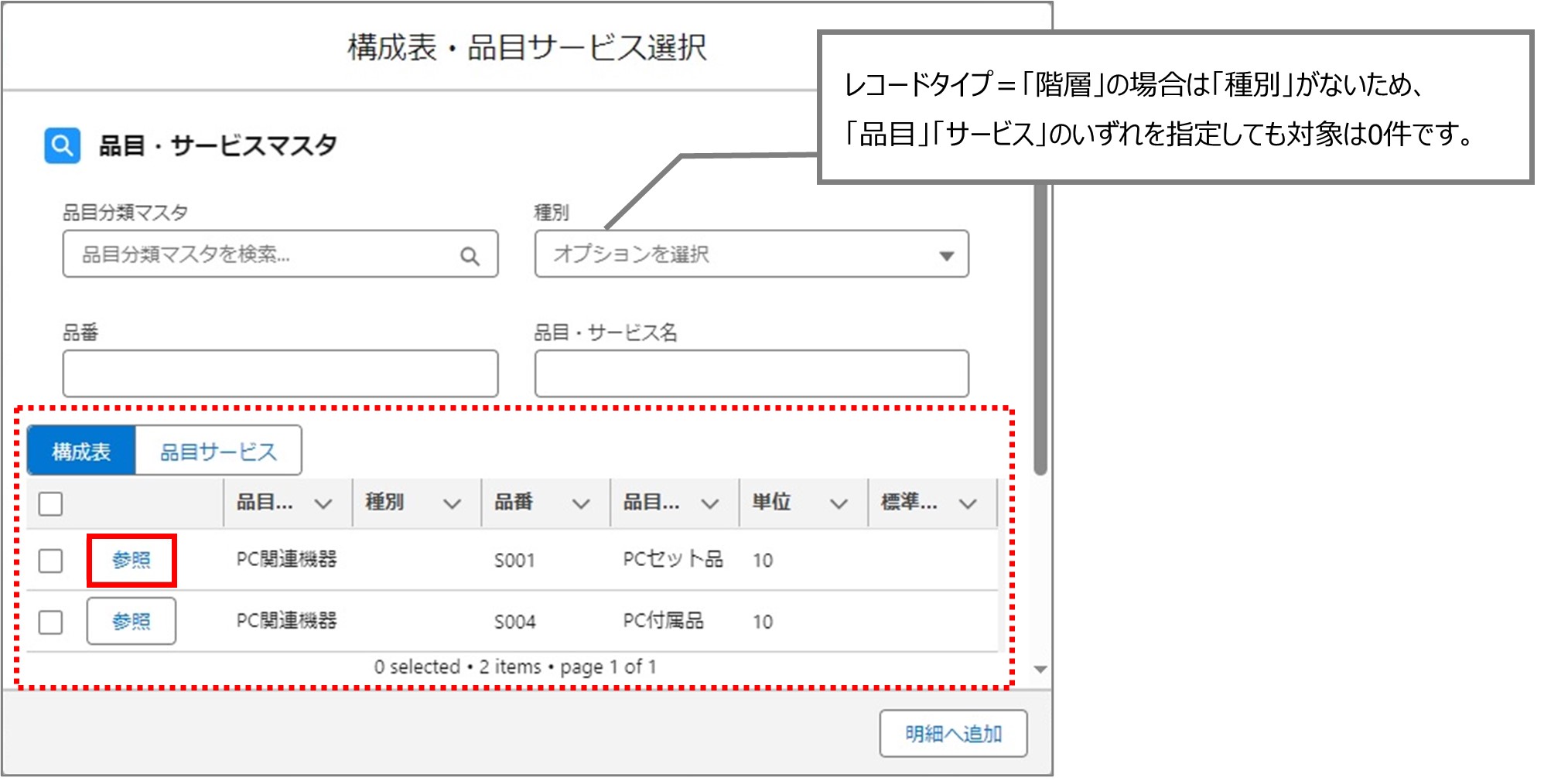Check the S001 PCセット品 row checkbox

point(50,560)
